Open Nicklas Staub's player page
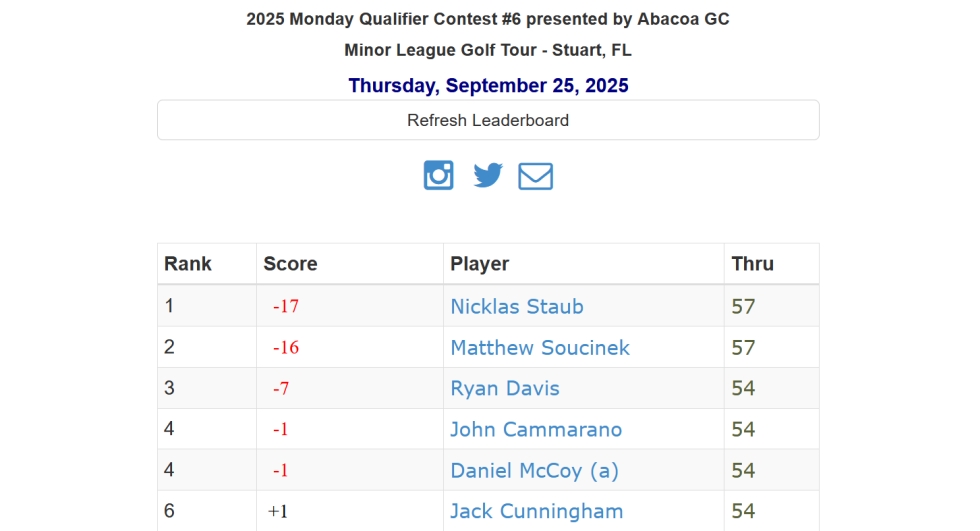The image size is (980, 531). pos(516,306)
